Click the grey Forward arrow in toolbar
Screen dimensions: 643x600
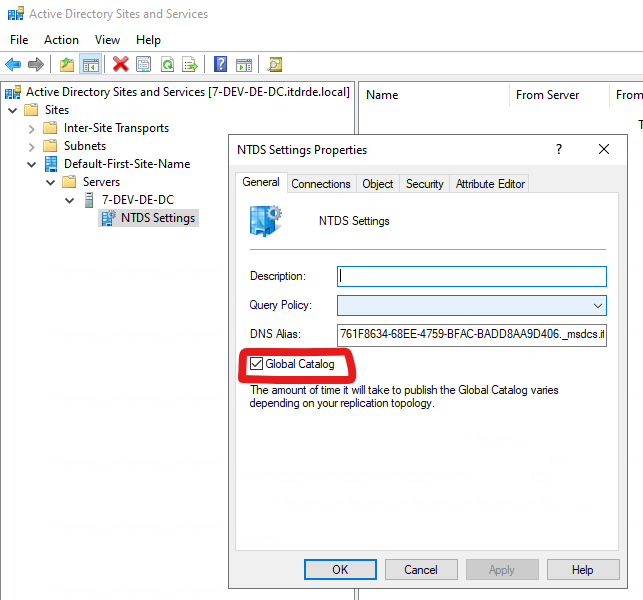click(x=36, y=64)
